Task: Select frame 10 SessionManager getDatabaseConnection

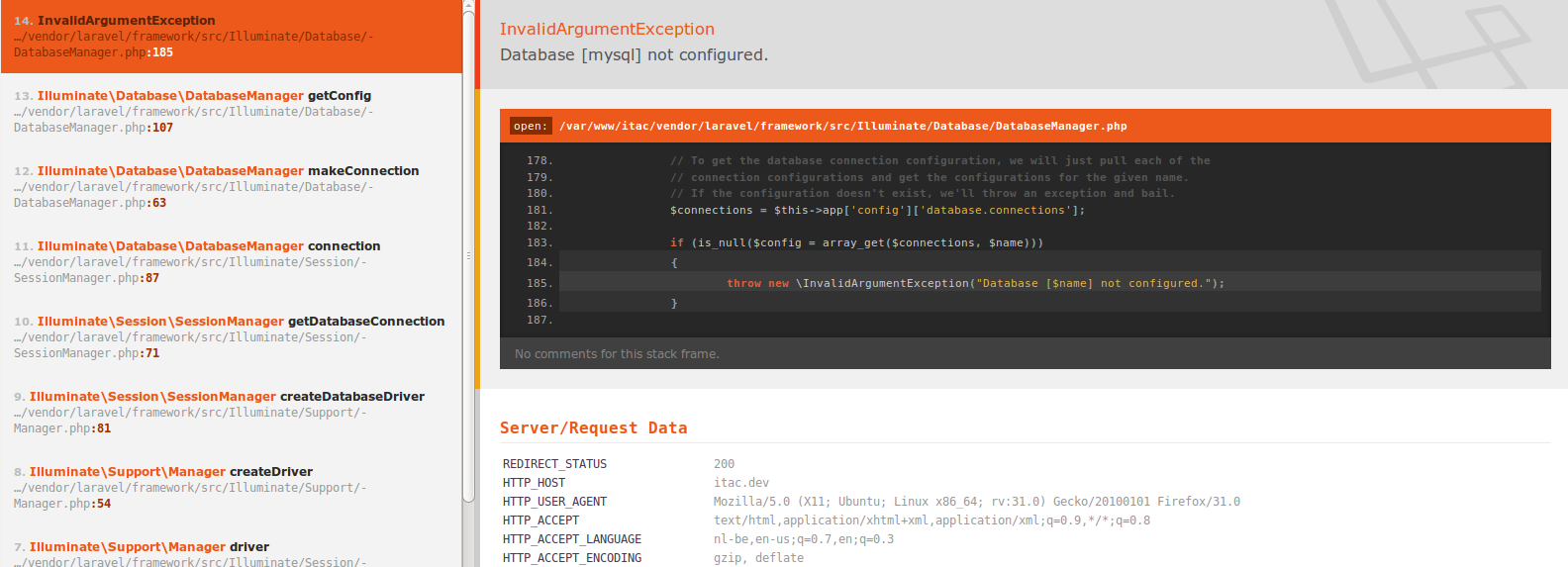Action: 231,336
